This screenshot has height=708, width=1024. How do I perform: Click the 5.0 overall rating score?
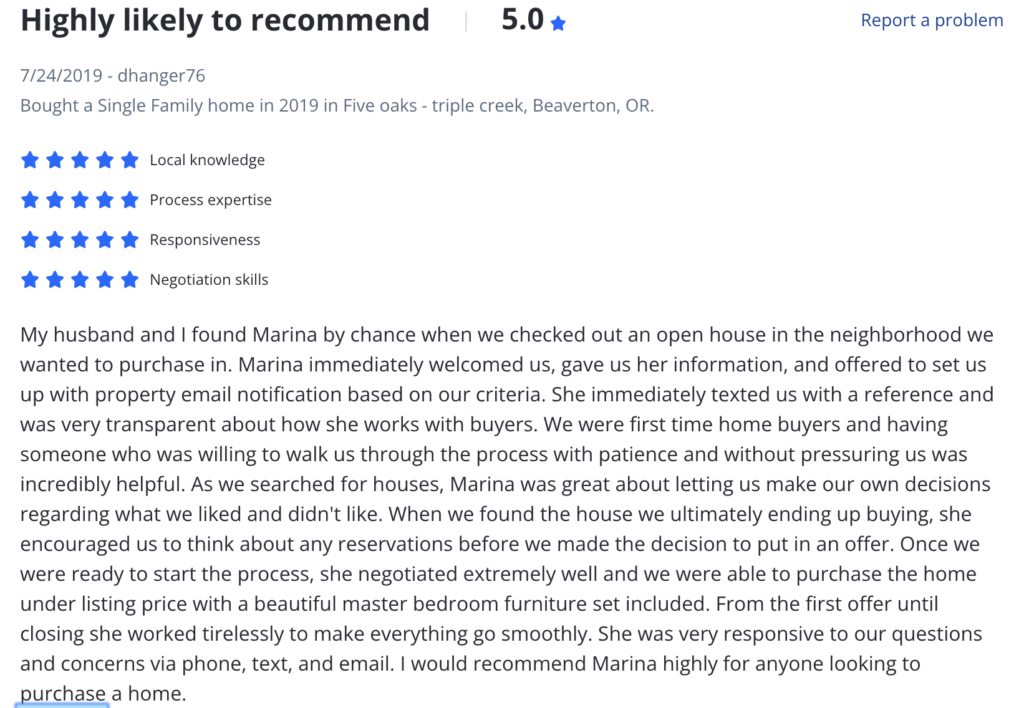(x=522, y=20)
